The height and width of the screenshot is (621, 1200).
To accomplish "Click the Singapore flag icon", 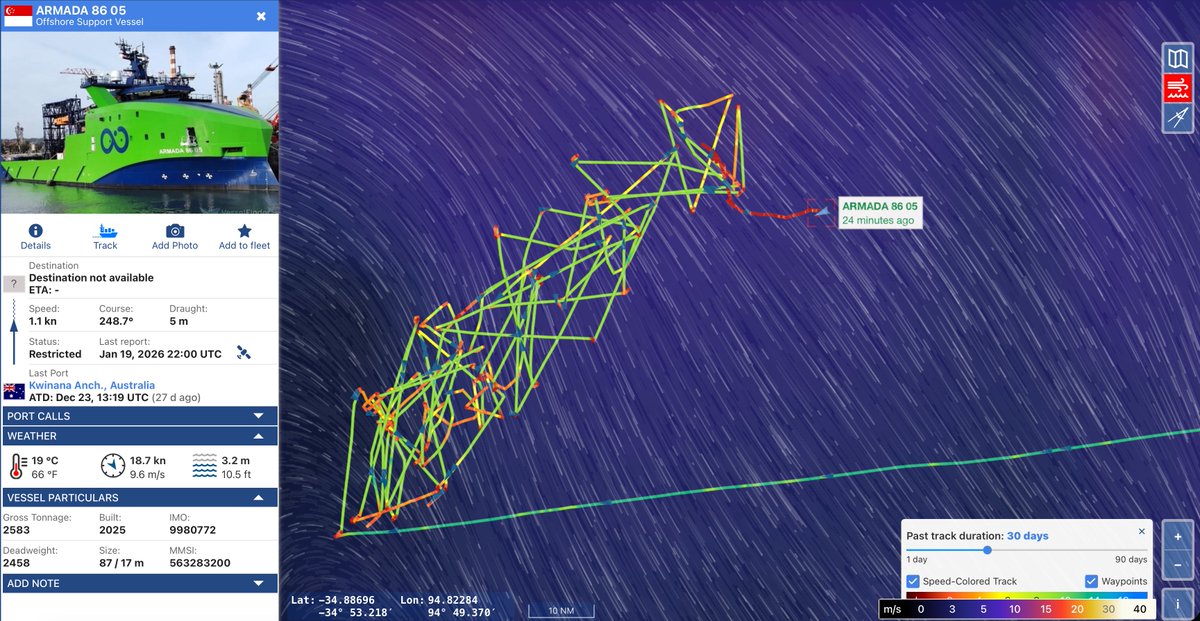I will (18, 16).
